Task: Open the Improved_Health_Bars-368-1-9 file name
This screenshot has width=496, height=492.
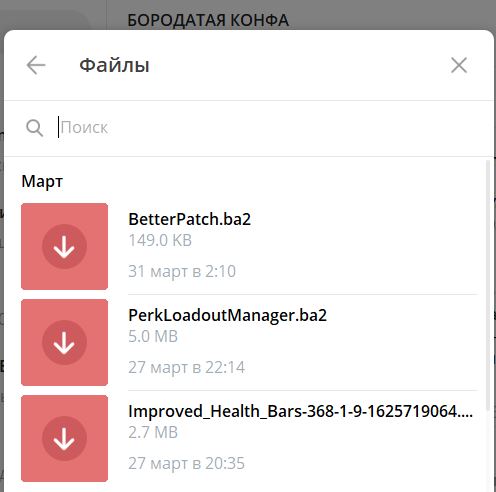Action: tap(300, 411)
